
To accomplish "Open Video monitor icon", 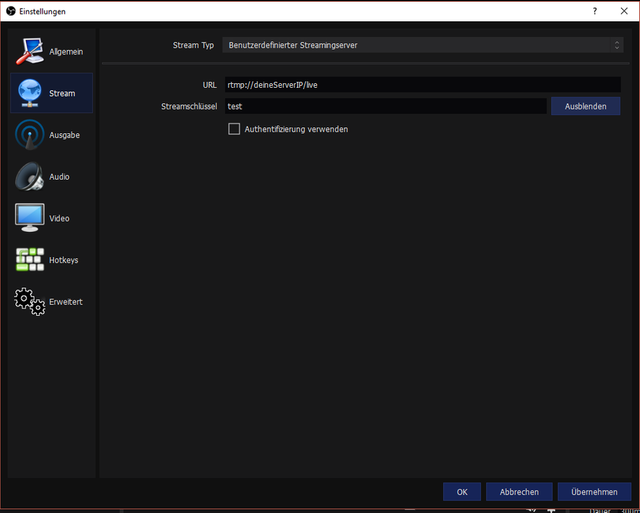I will (x=30, y=218).
